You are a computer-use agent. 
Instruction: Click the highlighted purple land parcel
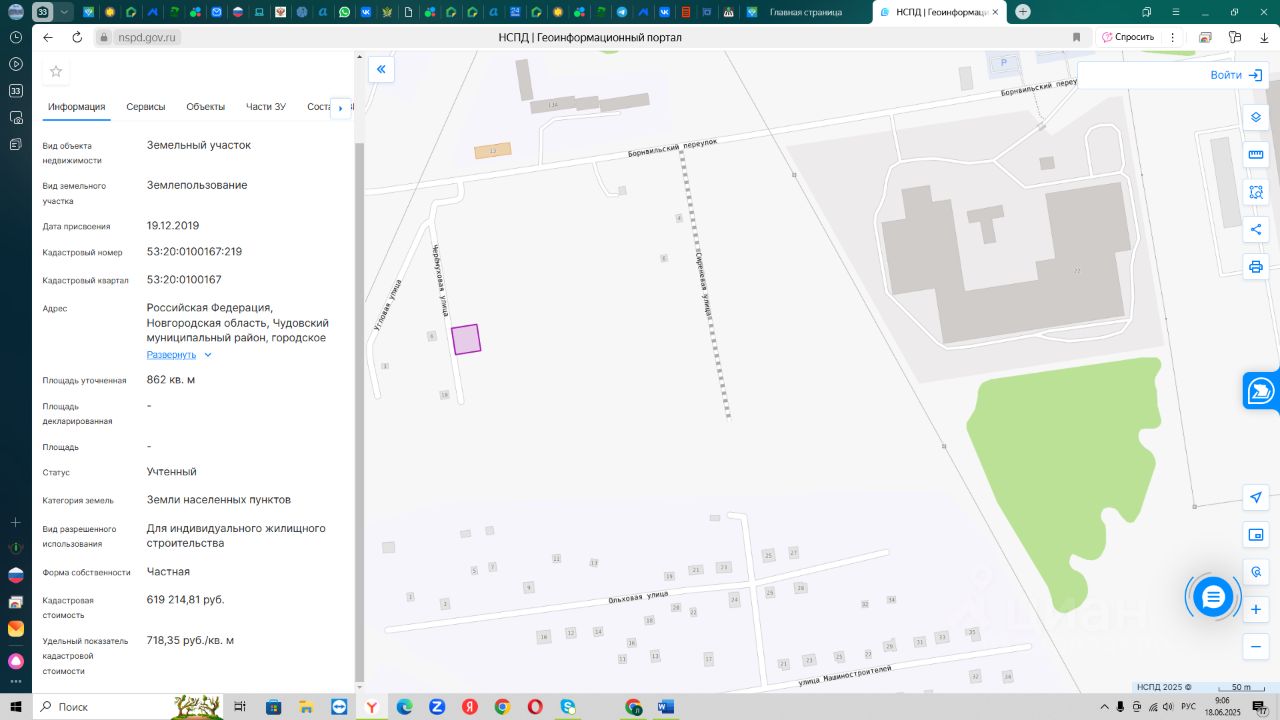[466, 340]
